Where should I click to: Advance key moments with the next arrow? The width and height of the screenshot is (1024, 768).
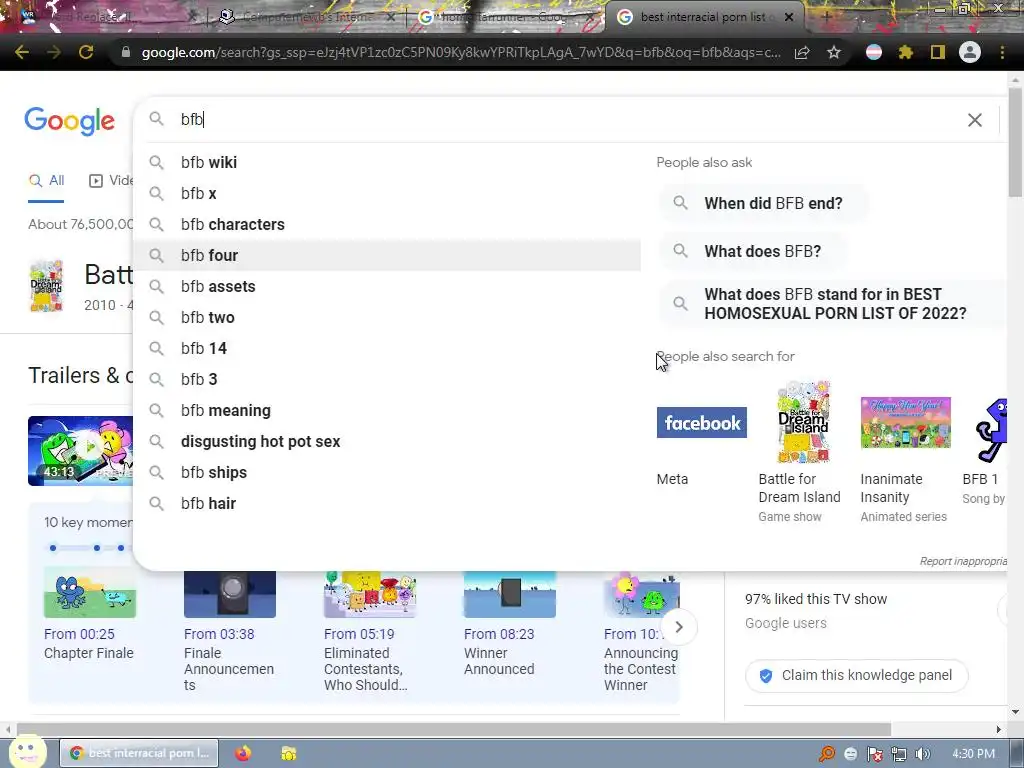679,627
